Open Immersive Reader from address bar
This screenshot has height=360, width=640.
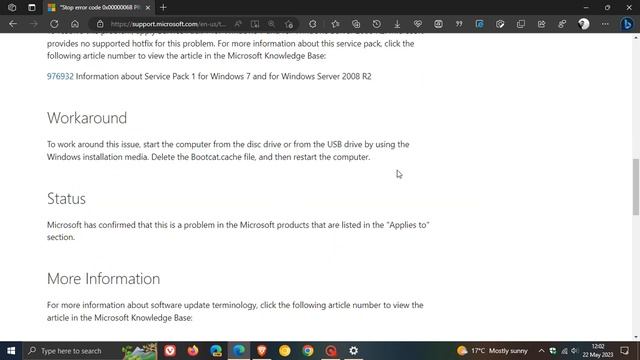(255, 24)
